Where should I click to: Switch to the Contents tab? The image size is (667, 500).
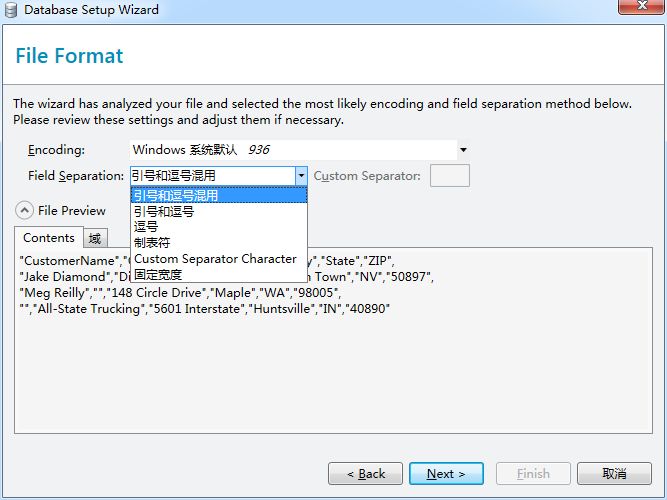tap(49, 238)
